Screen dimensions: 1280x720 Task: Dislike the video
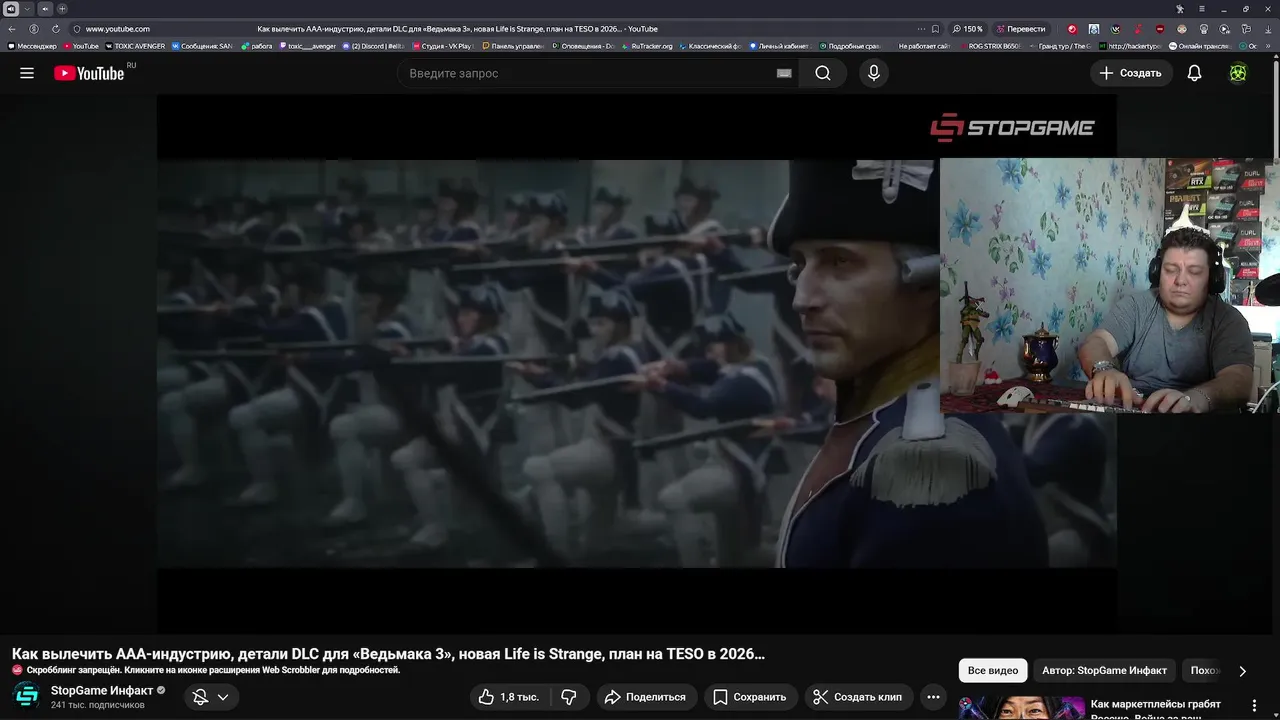(569, 697)
